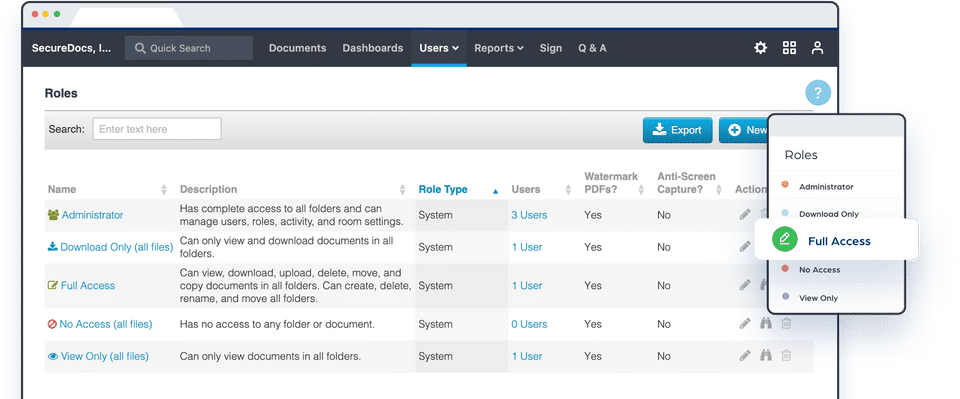Click the Export button
Viewport: 960px width, 399px height.
coord(678,130)
